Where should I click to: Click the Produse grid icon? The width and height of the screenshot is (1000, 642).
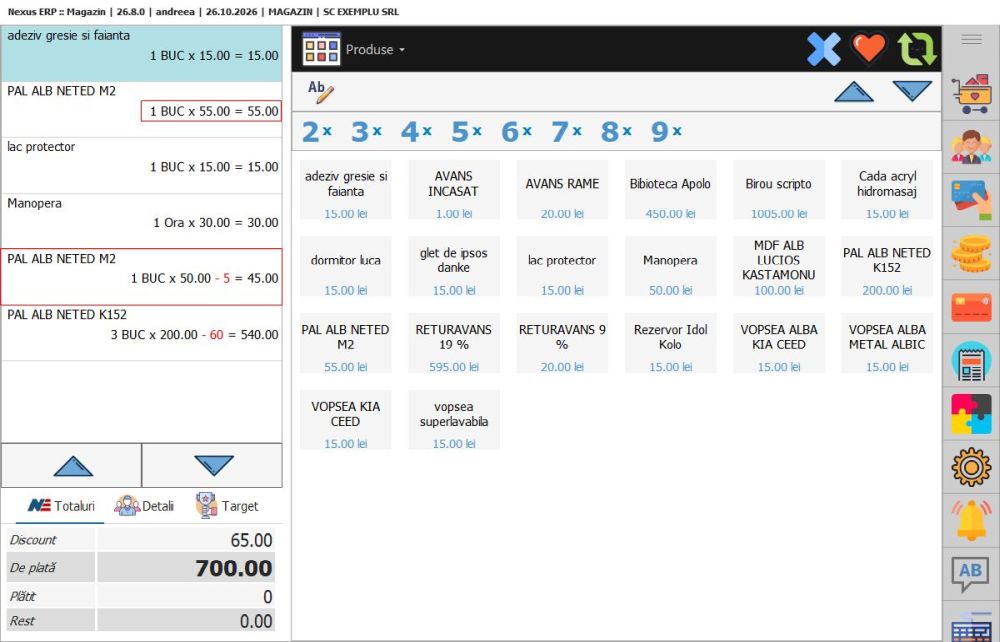click(x=321, y=49)
